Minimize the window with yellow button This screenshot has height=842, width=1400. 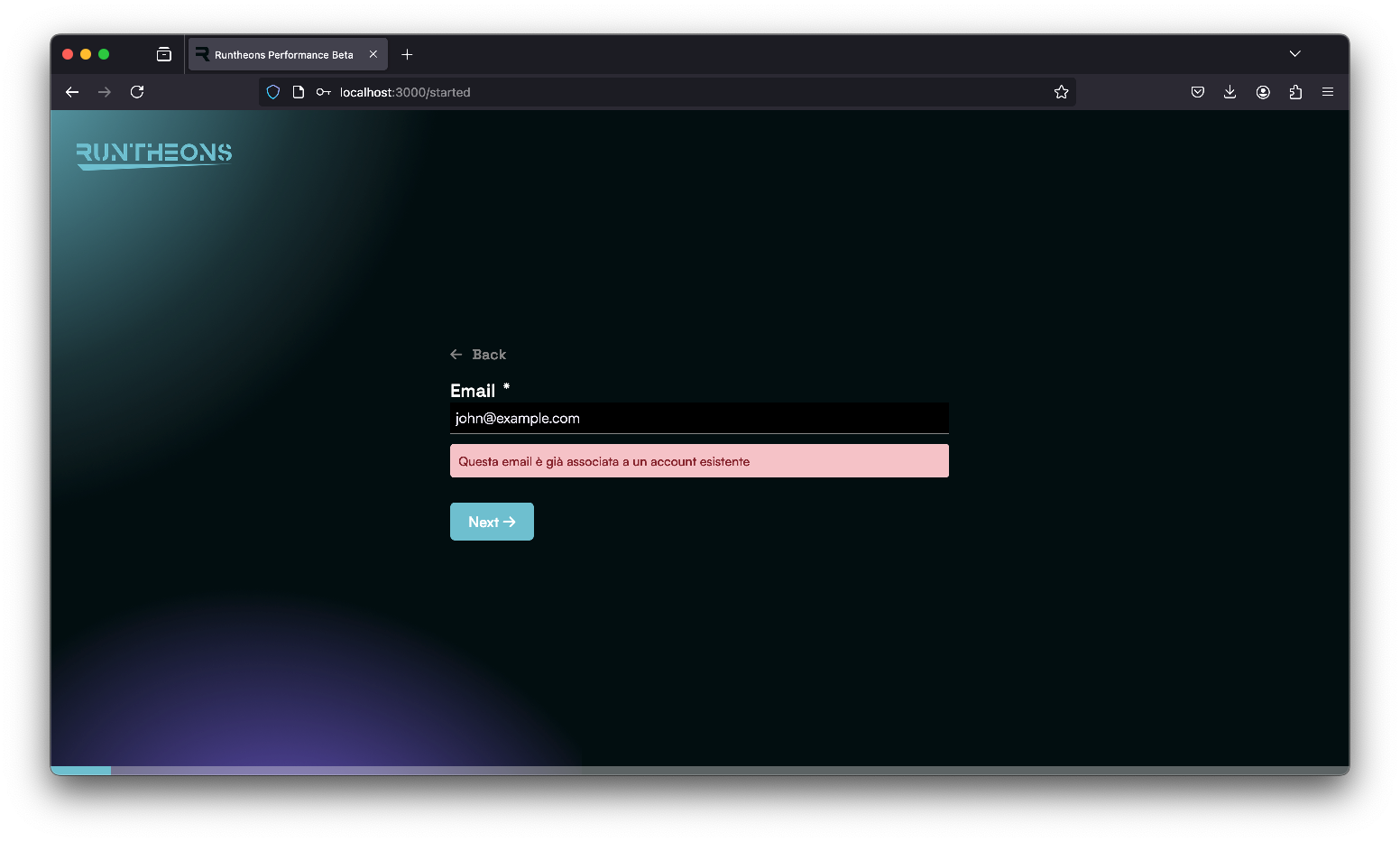click(86, 54)
